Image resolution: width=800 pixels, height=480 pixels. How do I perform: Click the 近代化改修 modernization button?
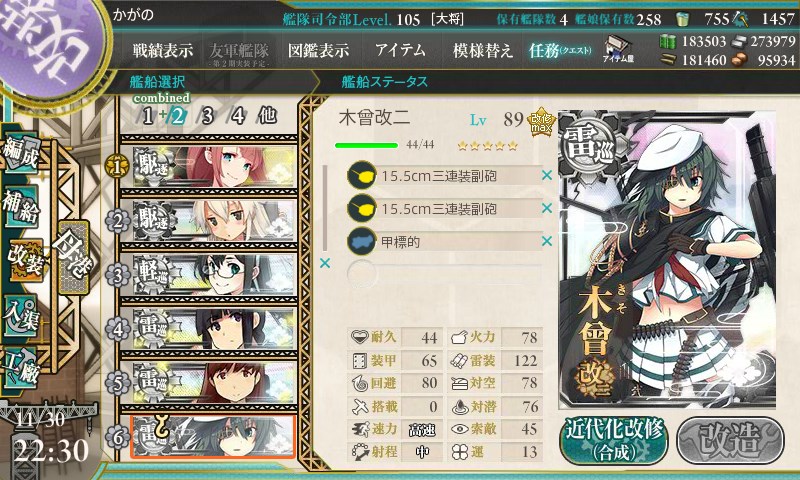(614, 441)
